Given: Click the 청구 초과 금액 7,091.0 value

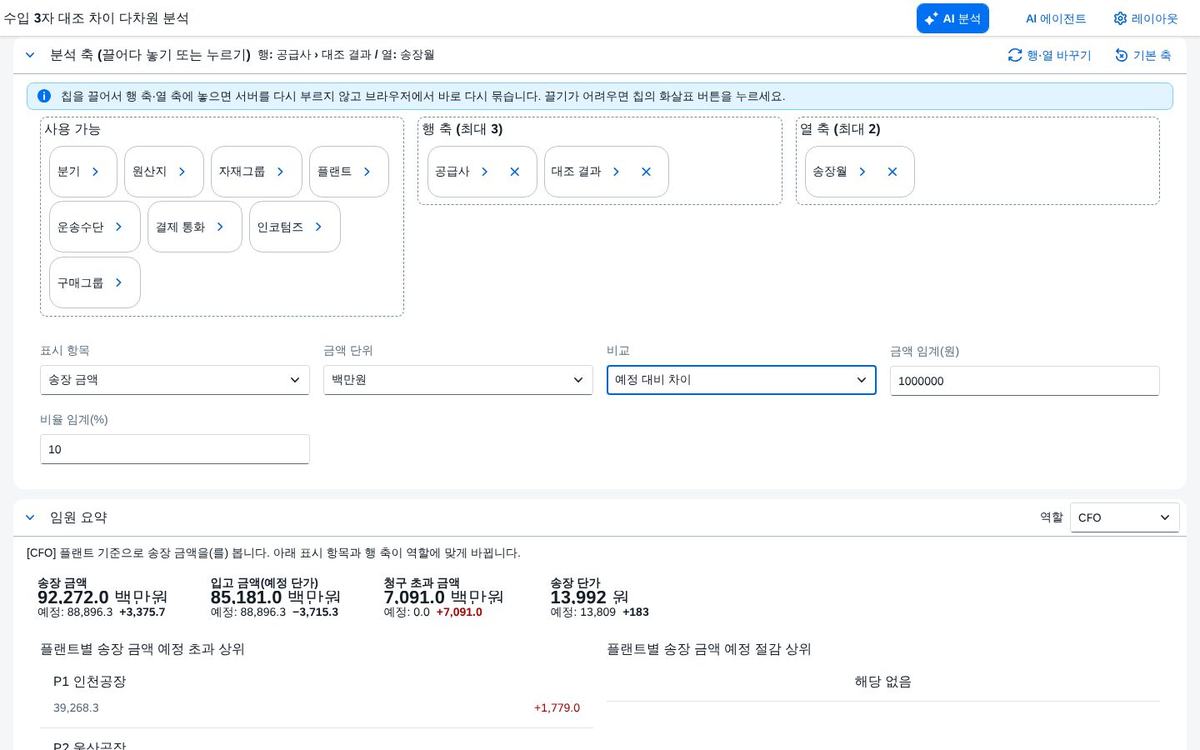Looking at the screenshot, I should tap(443, 597).
